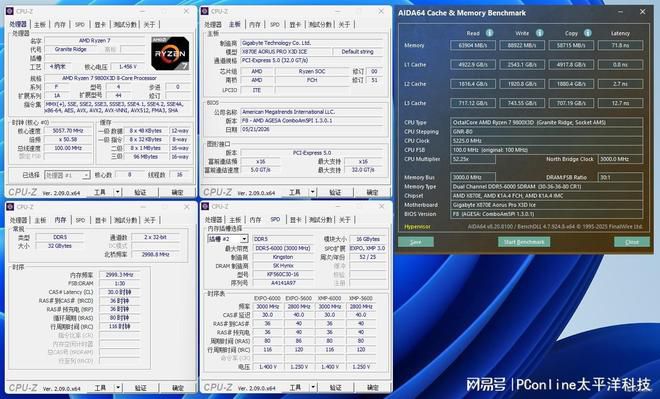This screenshot has width=660, height=399.
Task: Click the Ryzen 7 logo in CPU-Z processor window
Action: click(x=170, y=53)
